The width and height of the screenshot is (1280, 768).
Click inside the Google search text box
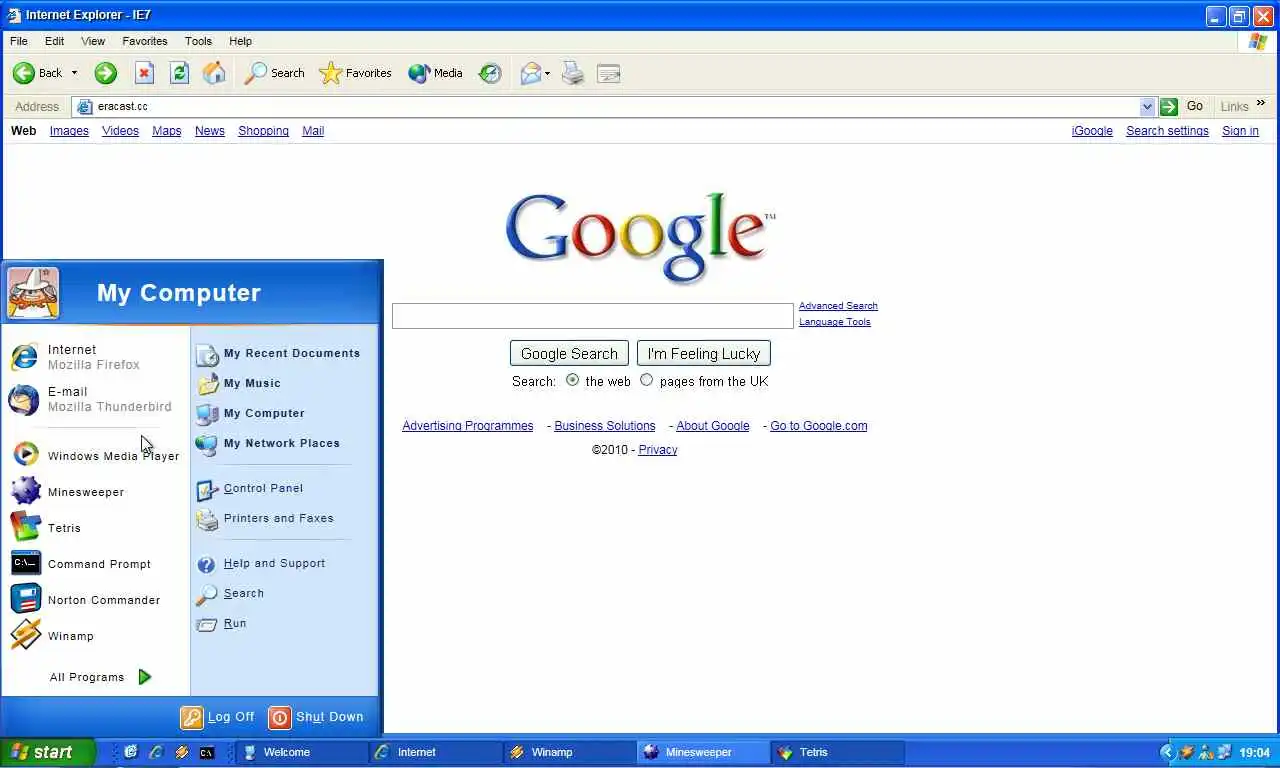coord(593,316)
